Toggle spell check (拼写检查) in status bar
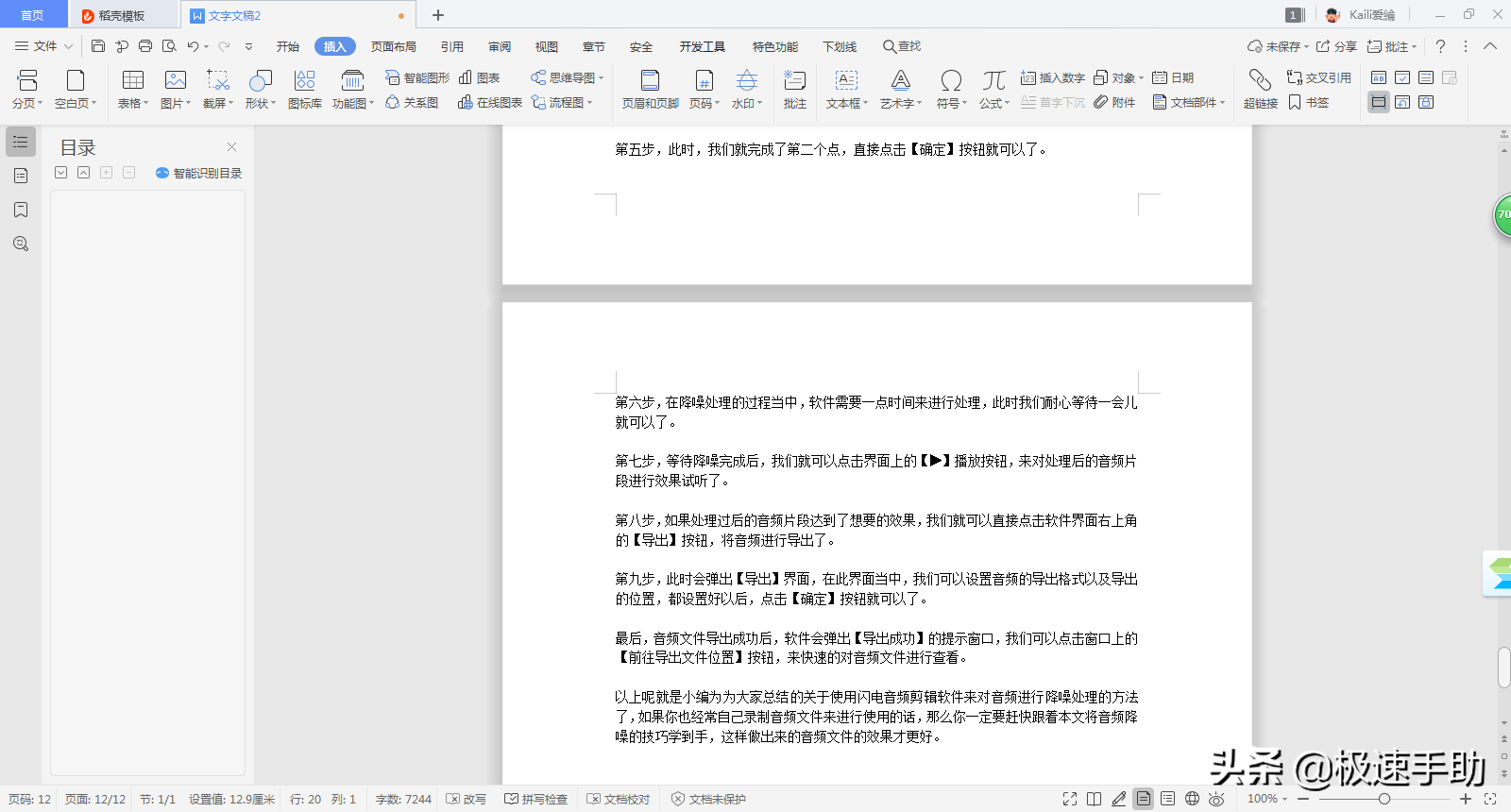Screen dimensions: 1511x812 click(x=536, y=799)
